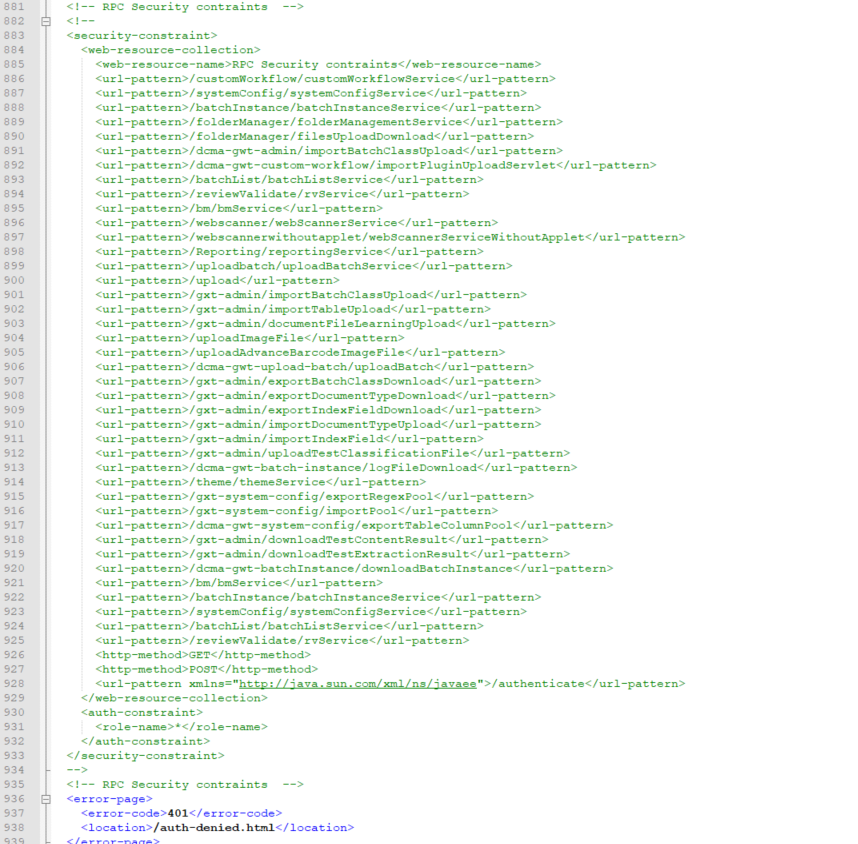Click the /upload url-pattern line

click(218, 280)
